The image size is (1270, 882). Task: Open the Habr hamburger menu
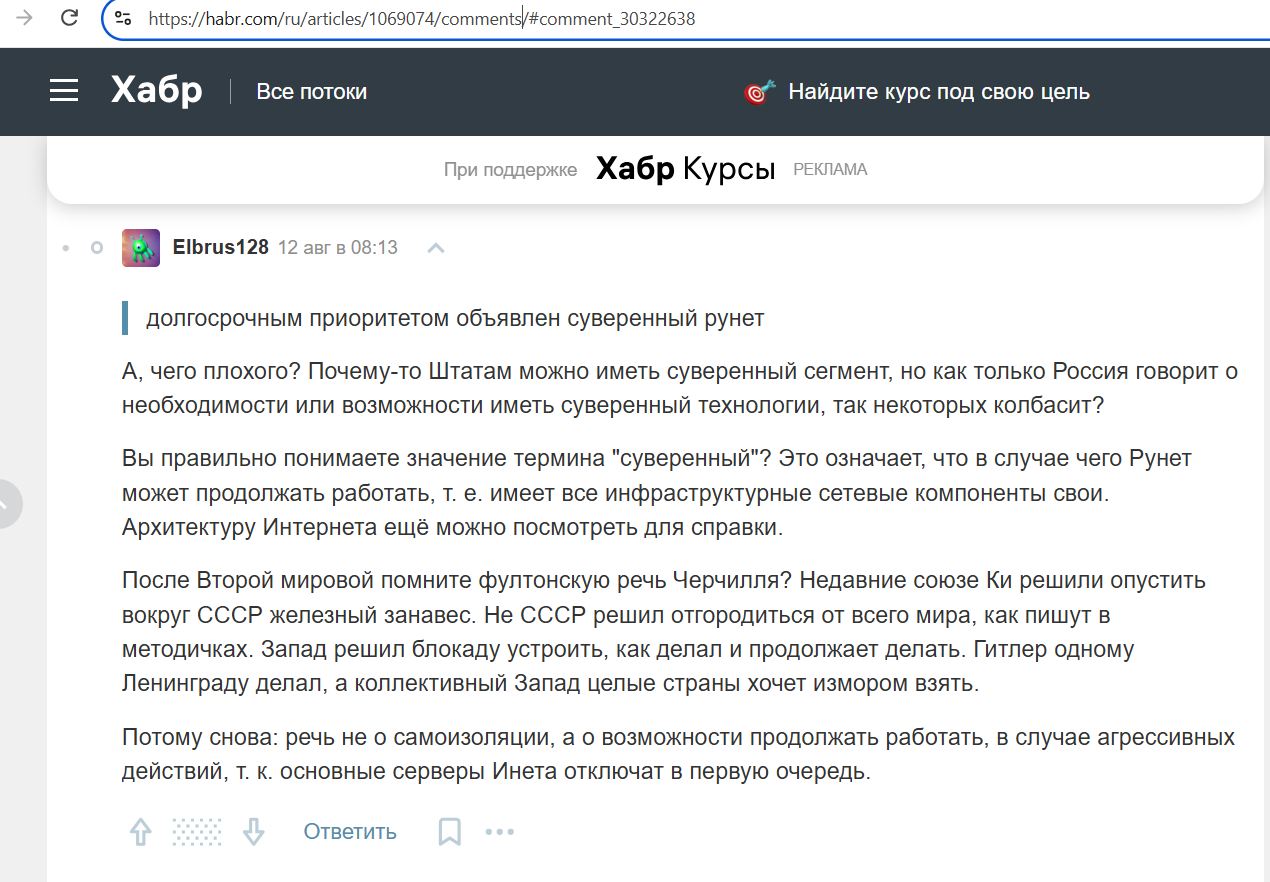tap(64, 91)
